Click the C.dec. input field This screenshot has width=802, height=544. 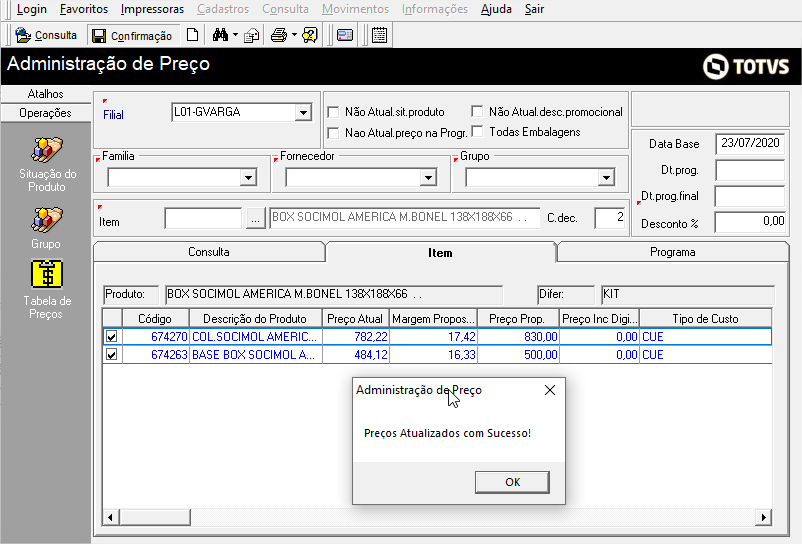610,218
